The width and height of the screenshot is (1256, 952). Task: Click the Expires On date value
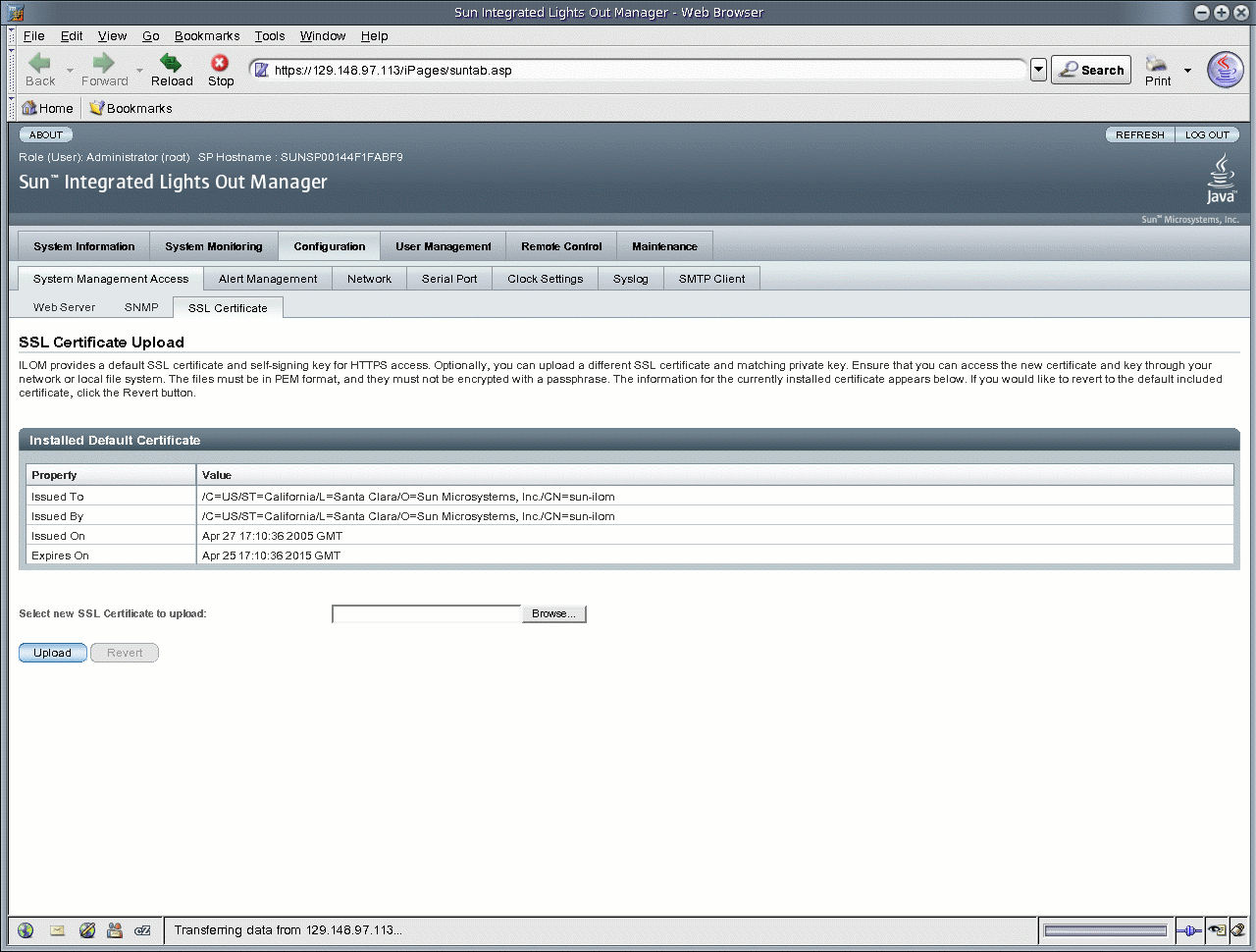(x=271, y=555)
